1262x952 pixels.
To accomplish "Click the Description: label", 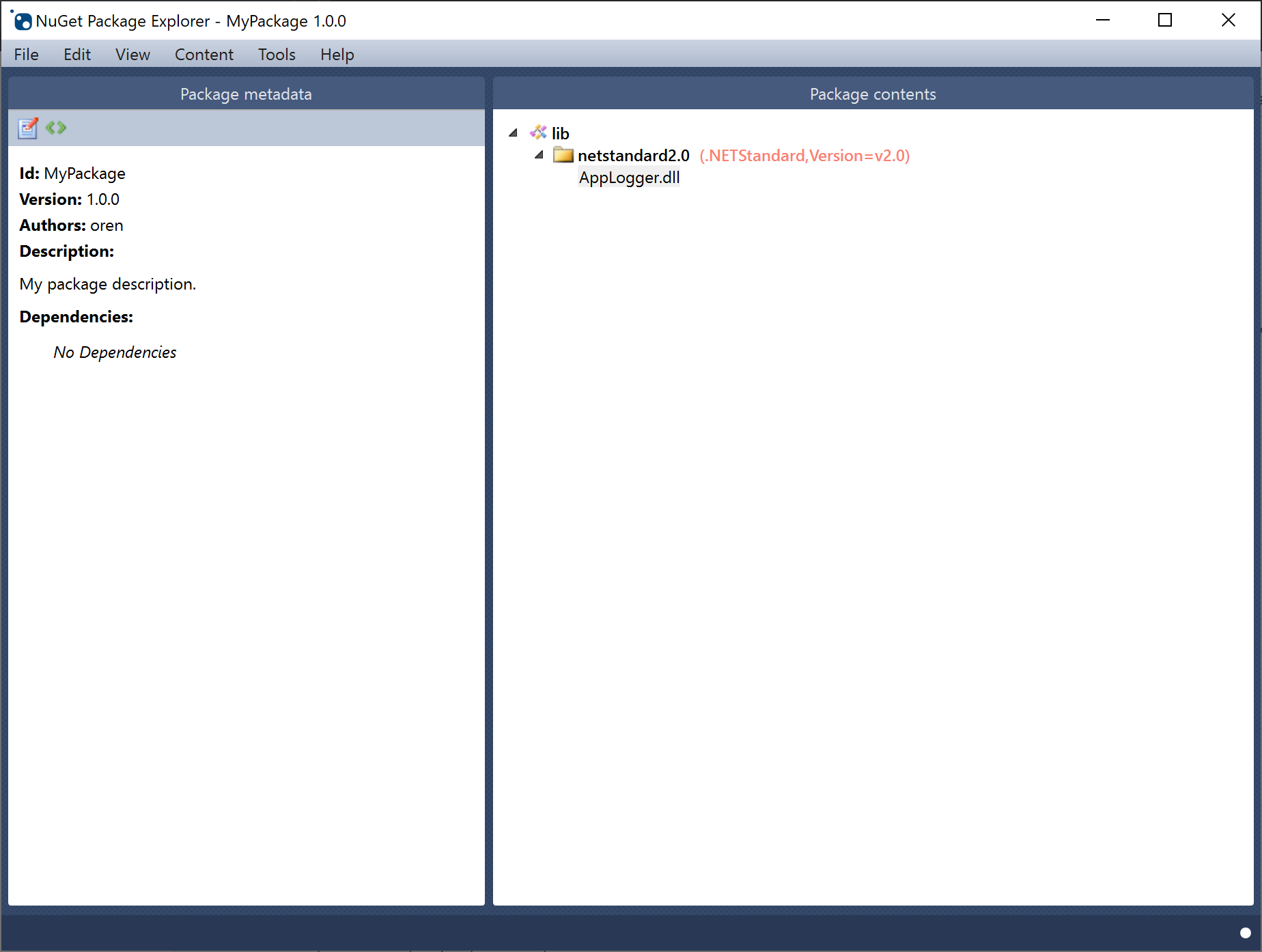I will [66, 251].
